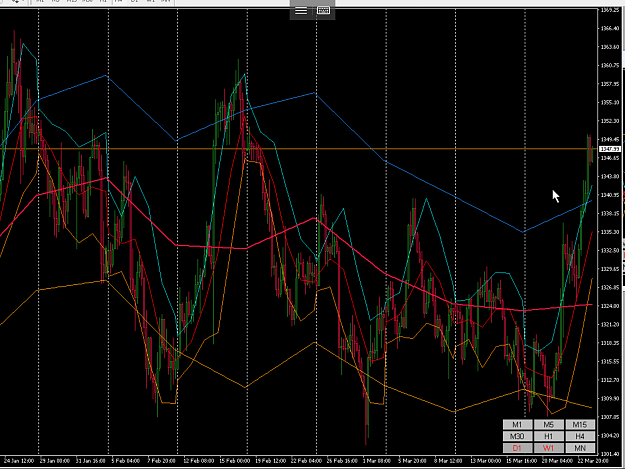
Task: Click the 1 Mar 08:00 time label
Action: click(377, 461)
